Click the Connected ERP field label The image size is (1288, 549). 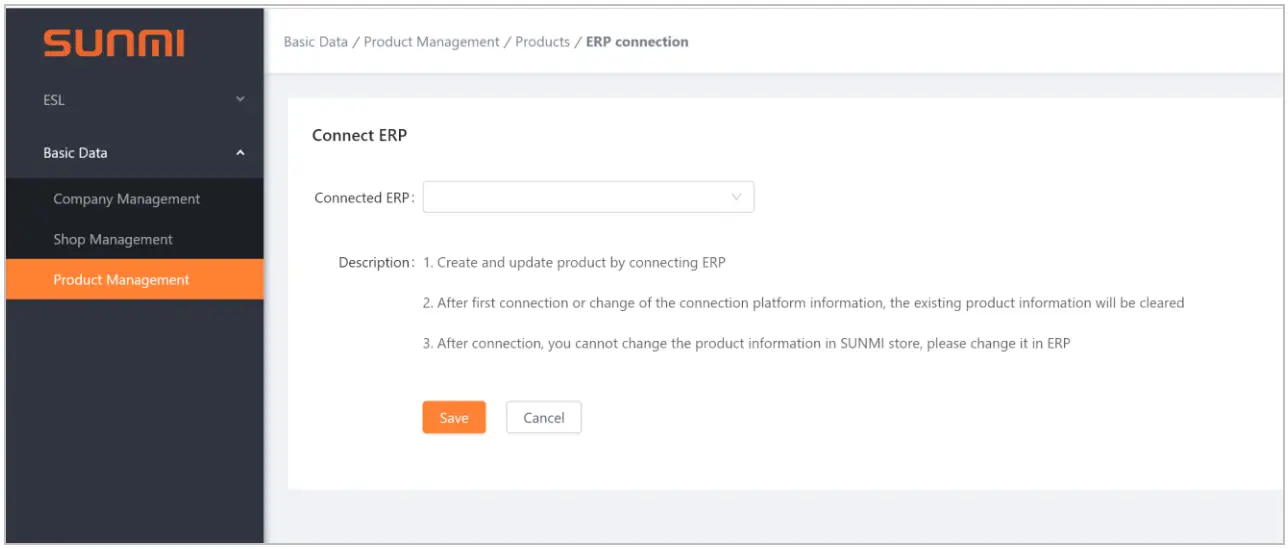click(362, 198)
